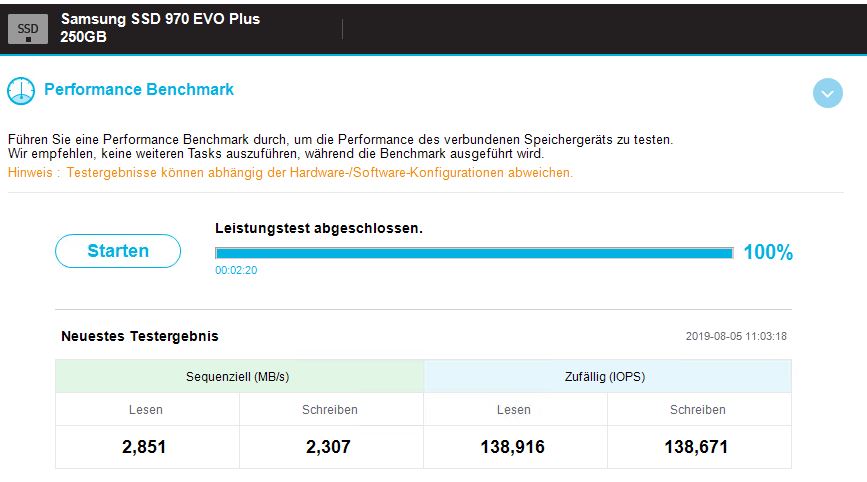
Task: Click the elapsed time 00:02:20
Action: point(236,270)
